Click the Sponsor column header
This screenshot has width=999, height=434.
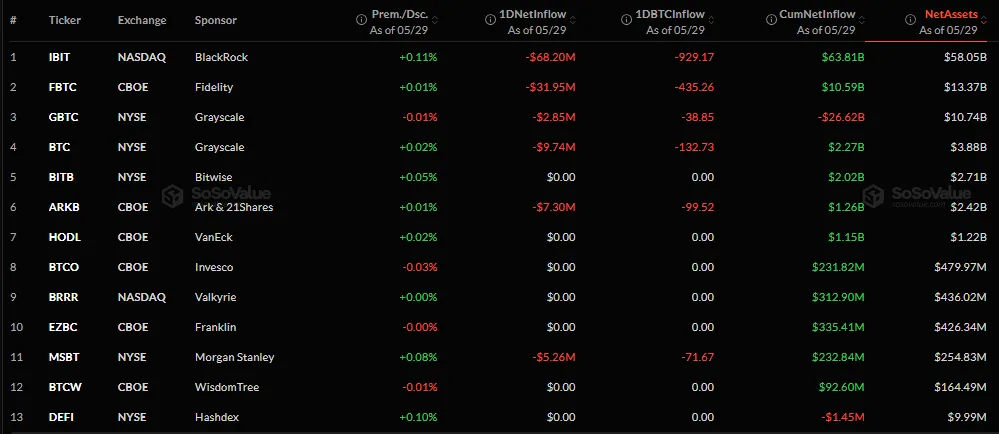click(x=215, y=20)
